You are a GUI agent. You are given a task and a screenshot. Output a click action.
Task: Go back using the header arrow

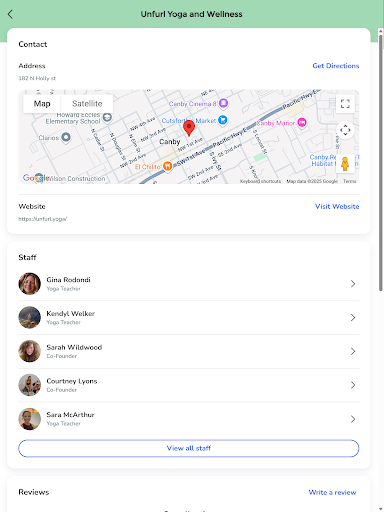10,14
